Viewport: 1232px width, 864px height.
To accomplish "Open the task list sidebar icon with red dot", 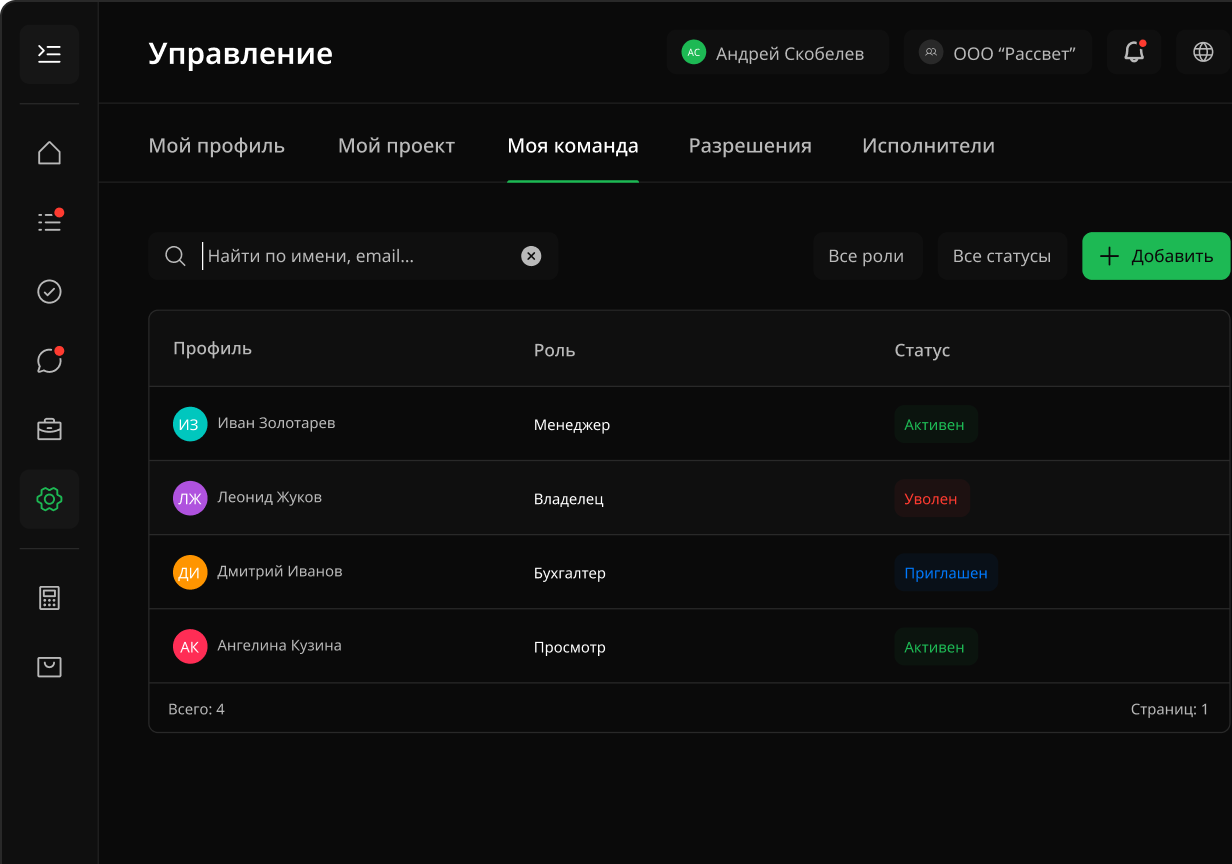I will 49,221.
